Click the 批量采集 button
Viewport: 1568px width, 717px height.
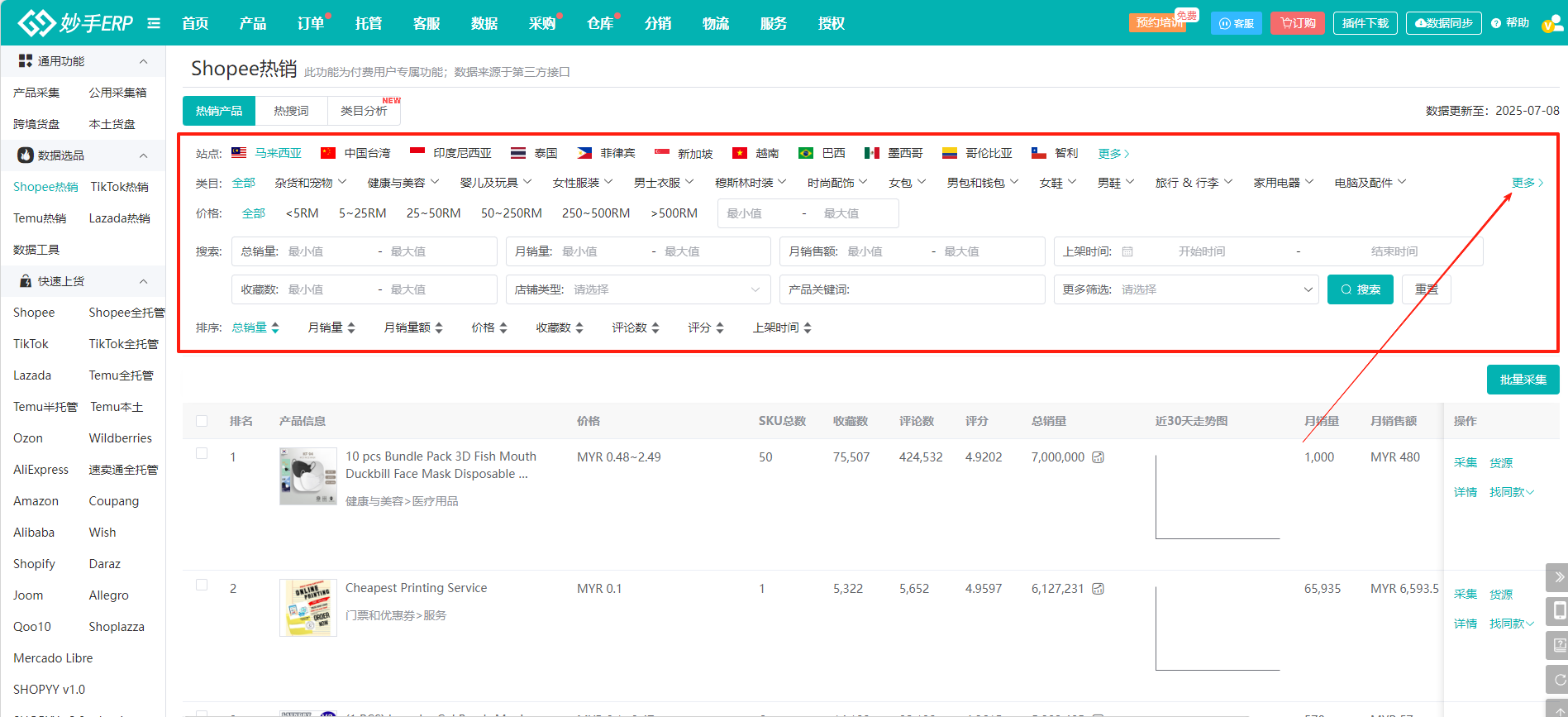pyautogui.click(x=1523, y=380)
